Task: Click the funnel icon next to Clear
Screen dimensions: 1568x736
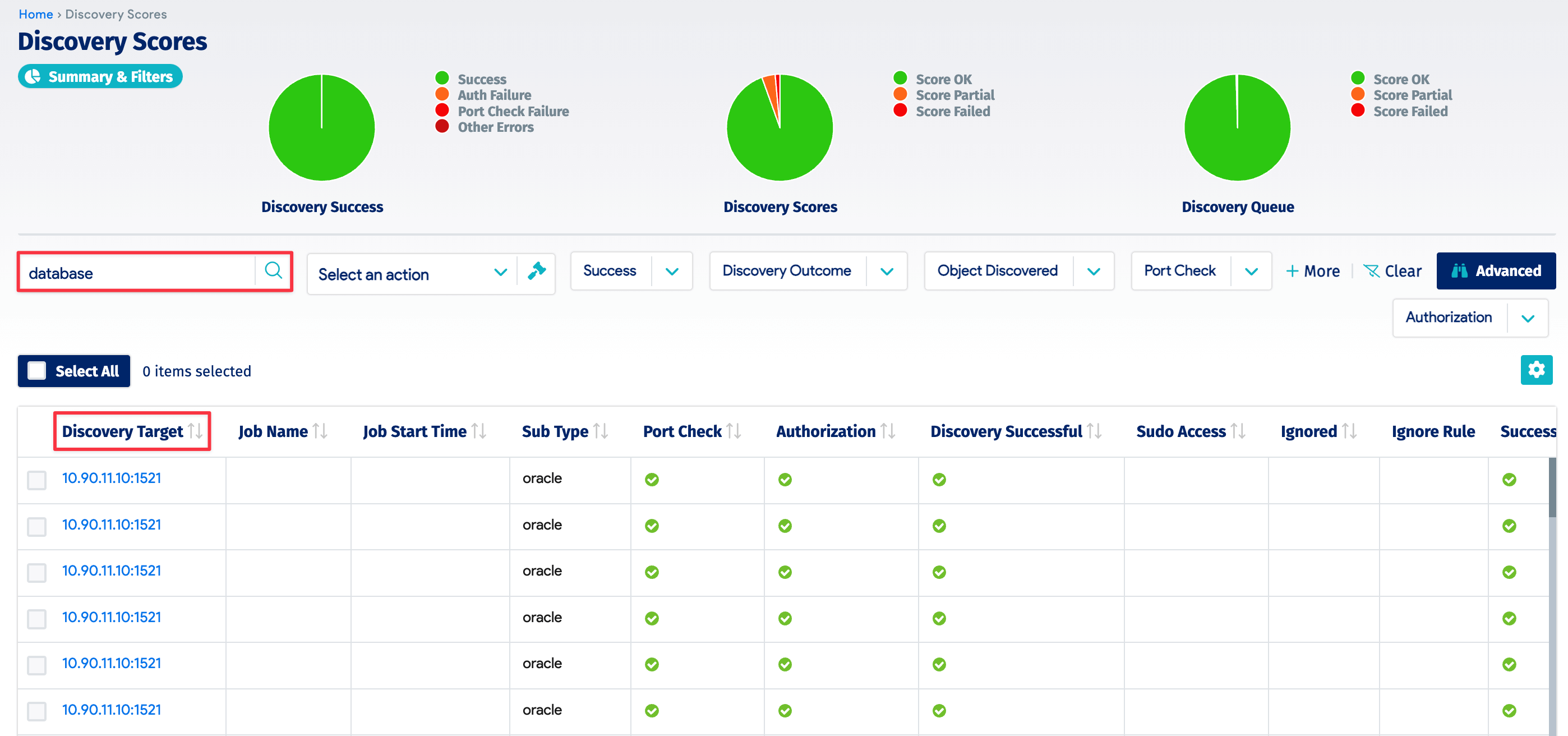Action: pos(1371,271)
